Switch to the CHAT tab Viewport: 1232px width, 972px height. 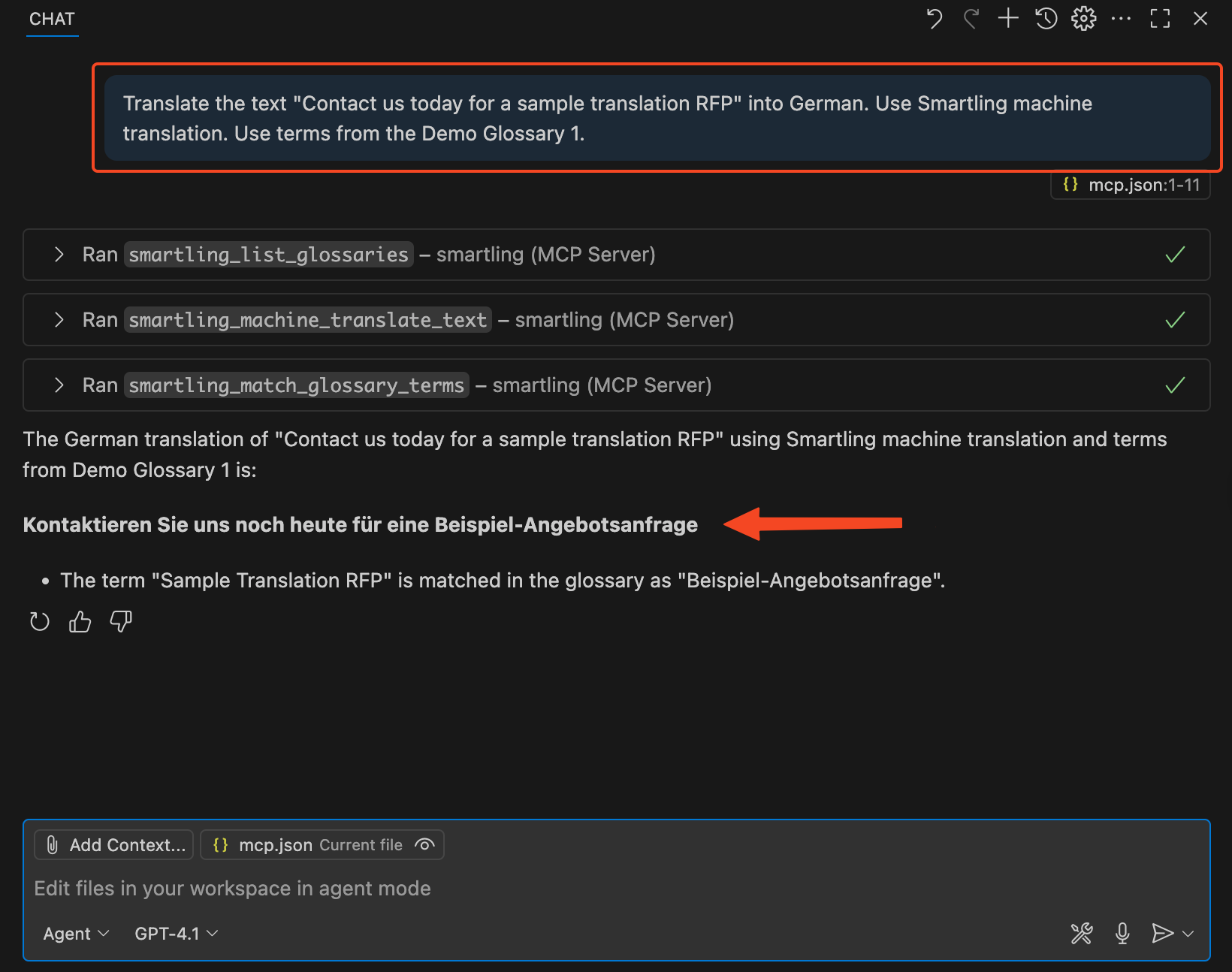point(51,19)
